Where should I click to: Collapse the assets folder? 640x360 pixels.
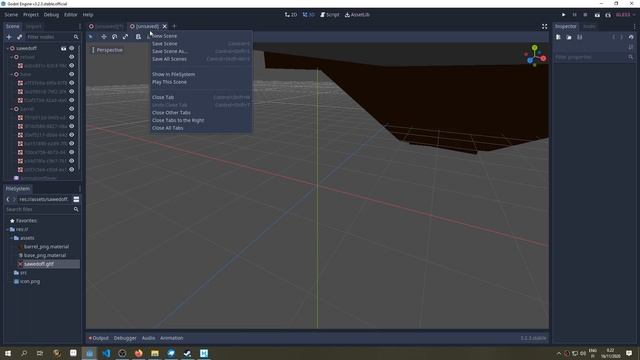[11, 238]
